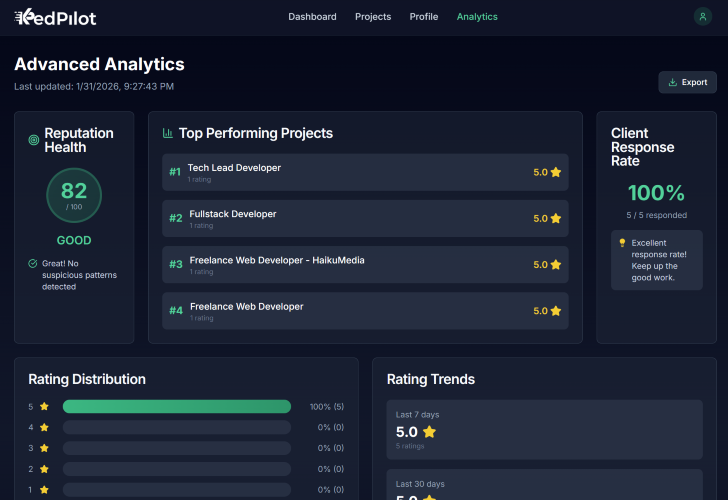The width and height of the screenshot is (728, 500).
Task: Click the Fullstack Developer rating star
Action: pyautogui.click(x=556, y=218)
